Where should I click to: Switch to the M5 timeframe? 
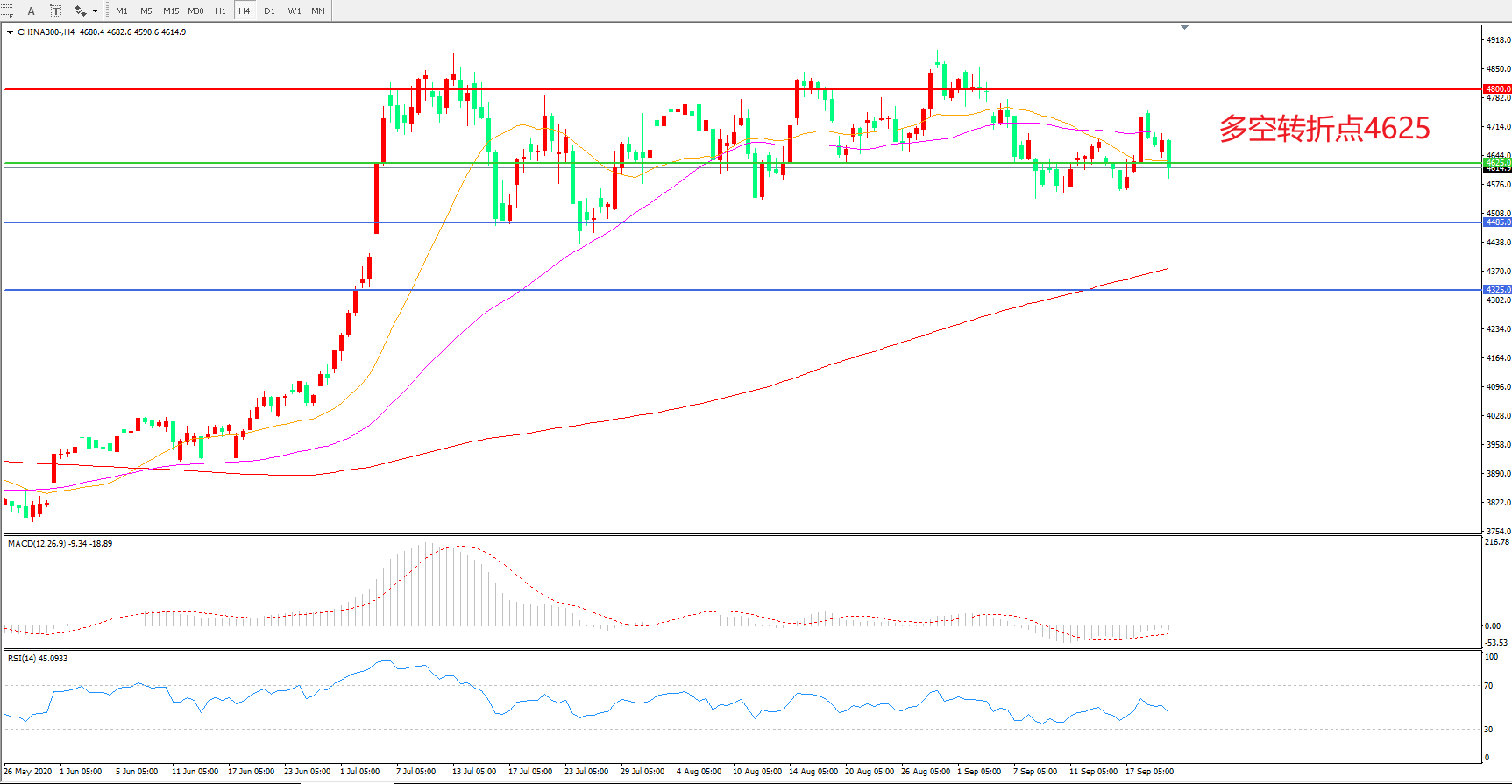click(x=146, y=11)
